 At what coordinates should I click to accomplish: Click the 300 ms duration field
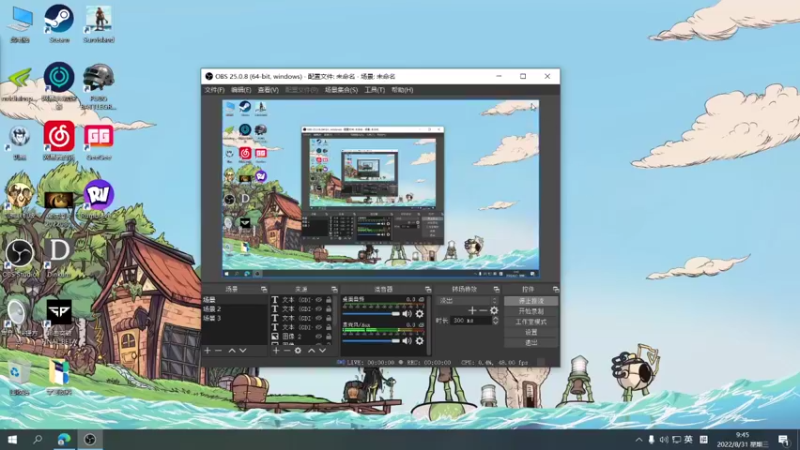click(x=471, y=320)
